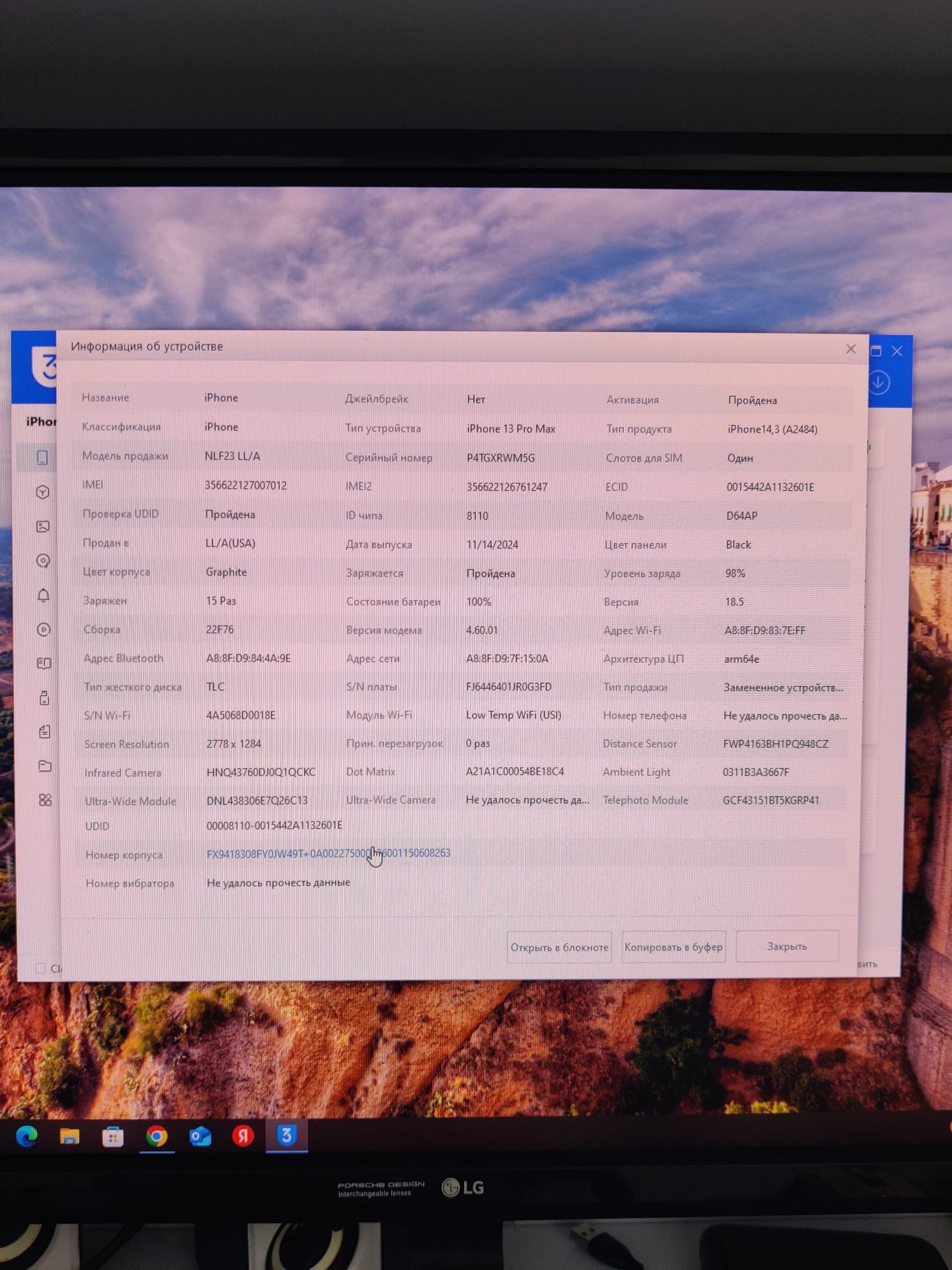Click 'Копировать в буфер' button

(x=673, y=947)
